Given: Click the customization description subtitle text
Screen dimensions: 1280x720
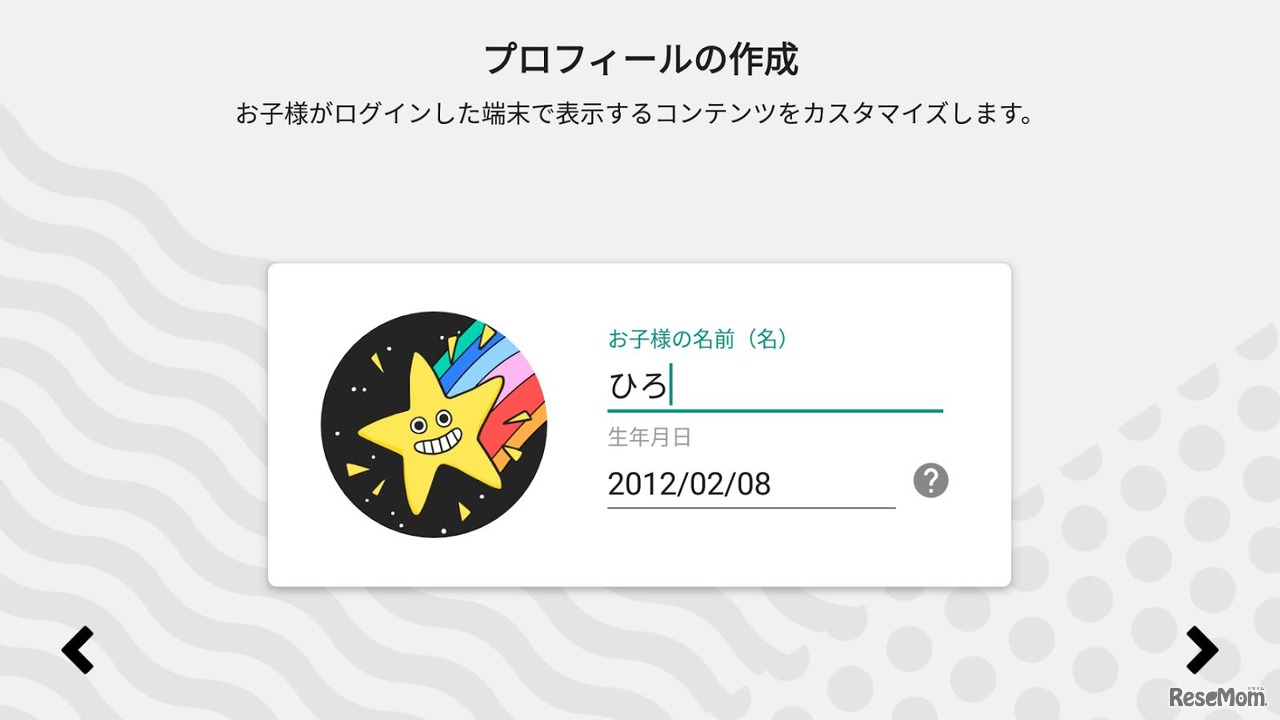Looking at the screenshot, I should (634, 113).
